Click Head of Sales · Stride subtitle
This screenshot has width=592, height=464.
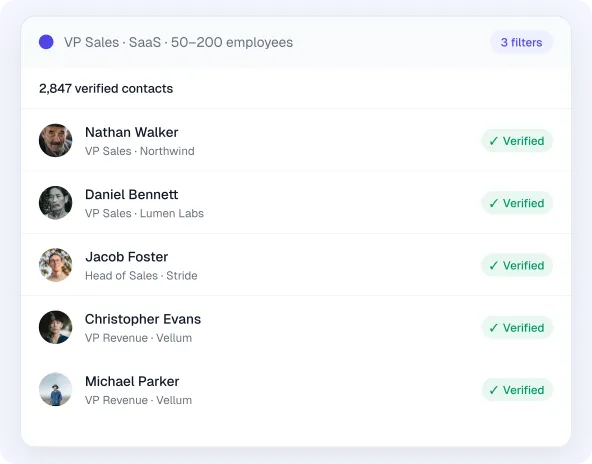click(x=141, y=276)
